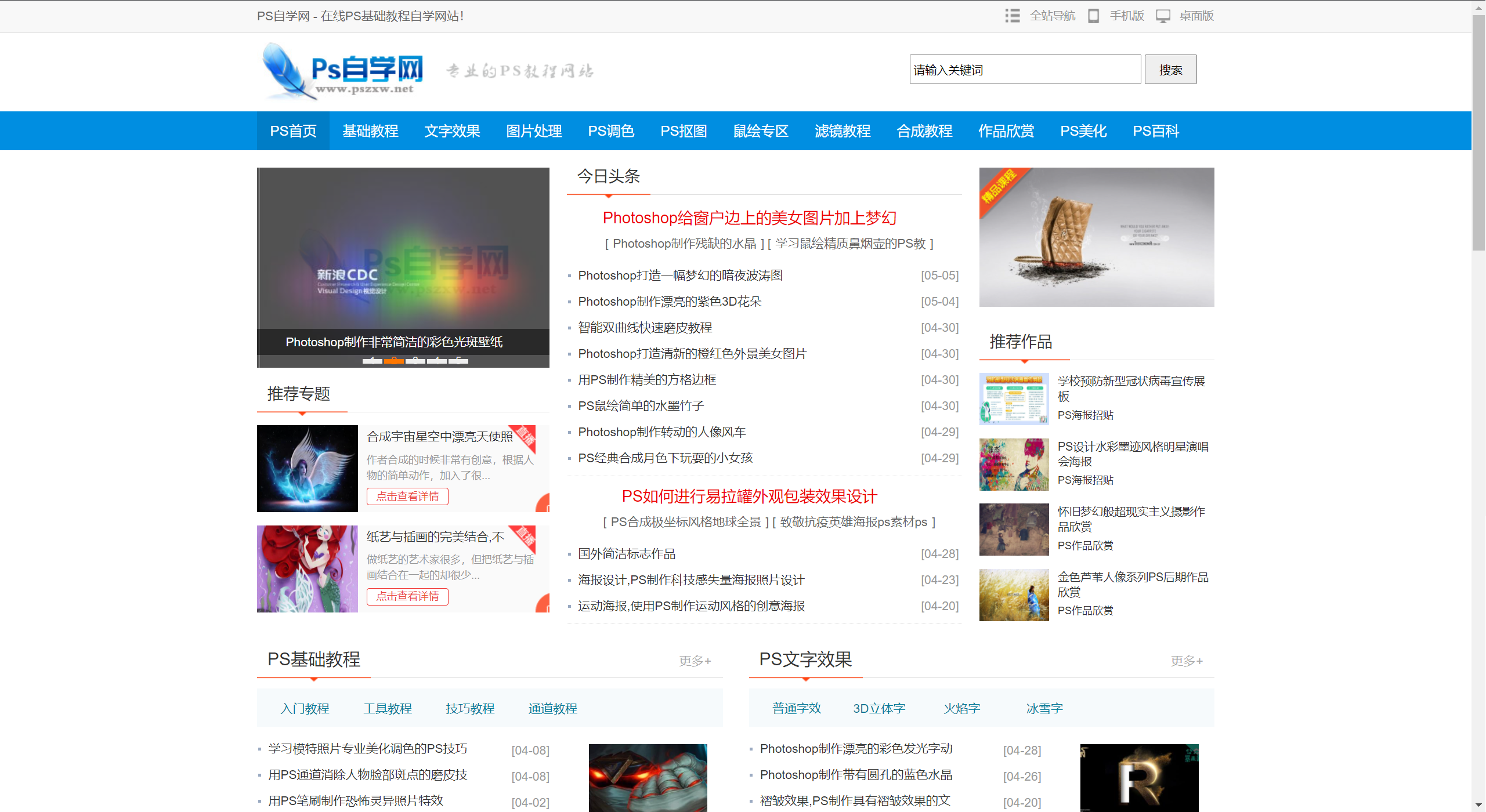Viewport: 1486px width, 812px height.
Task: Switch to the 火焰字 tab
Action: click(961, 708)
